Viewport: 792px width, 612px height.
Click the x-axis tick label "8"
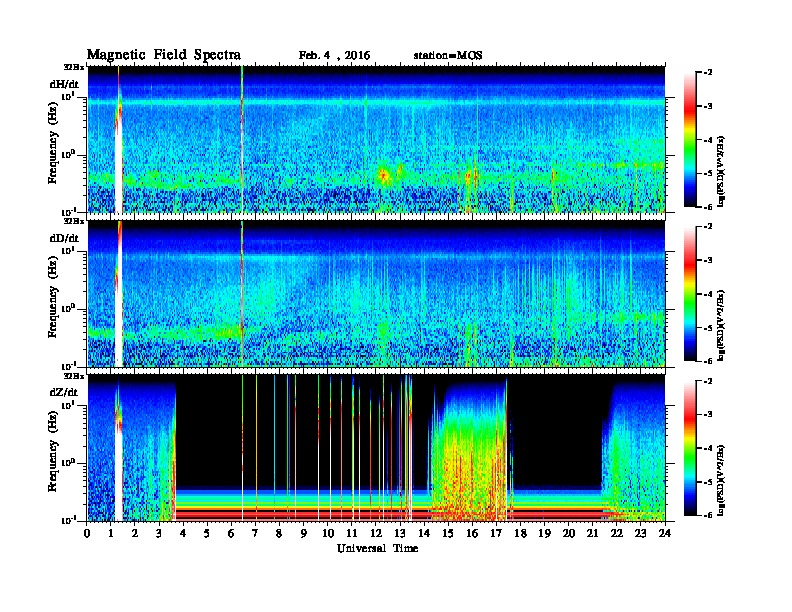tap(279, 533)
